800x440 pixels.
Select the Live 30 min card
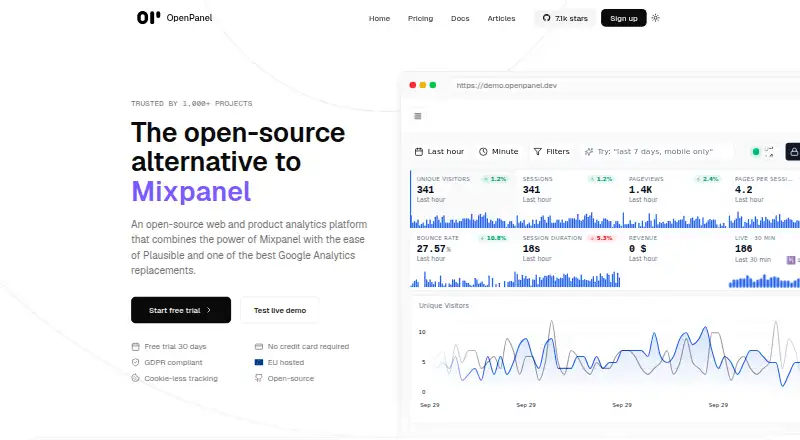tap(765, 259)
